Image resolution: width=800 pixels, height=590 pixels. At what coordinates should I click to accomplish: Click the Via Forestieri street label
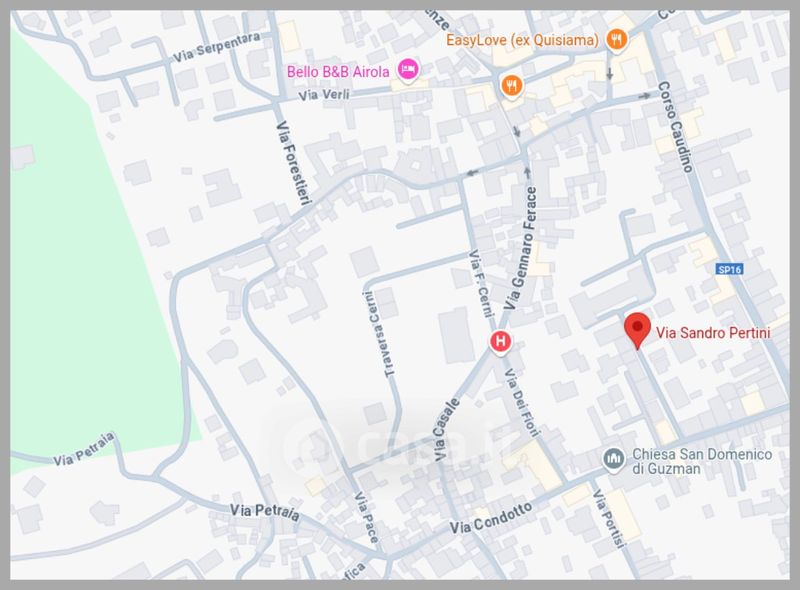click(x=294, y=163)
